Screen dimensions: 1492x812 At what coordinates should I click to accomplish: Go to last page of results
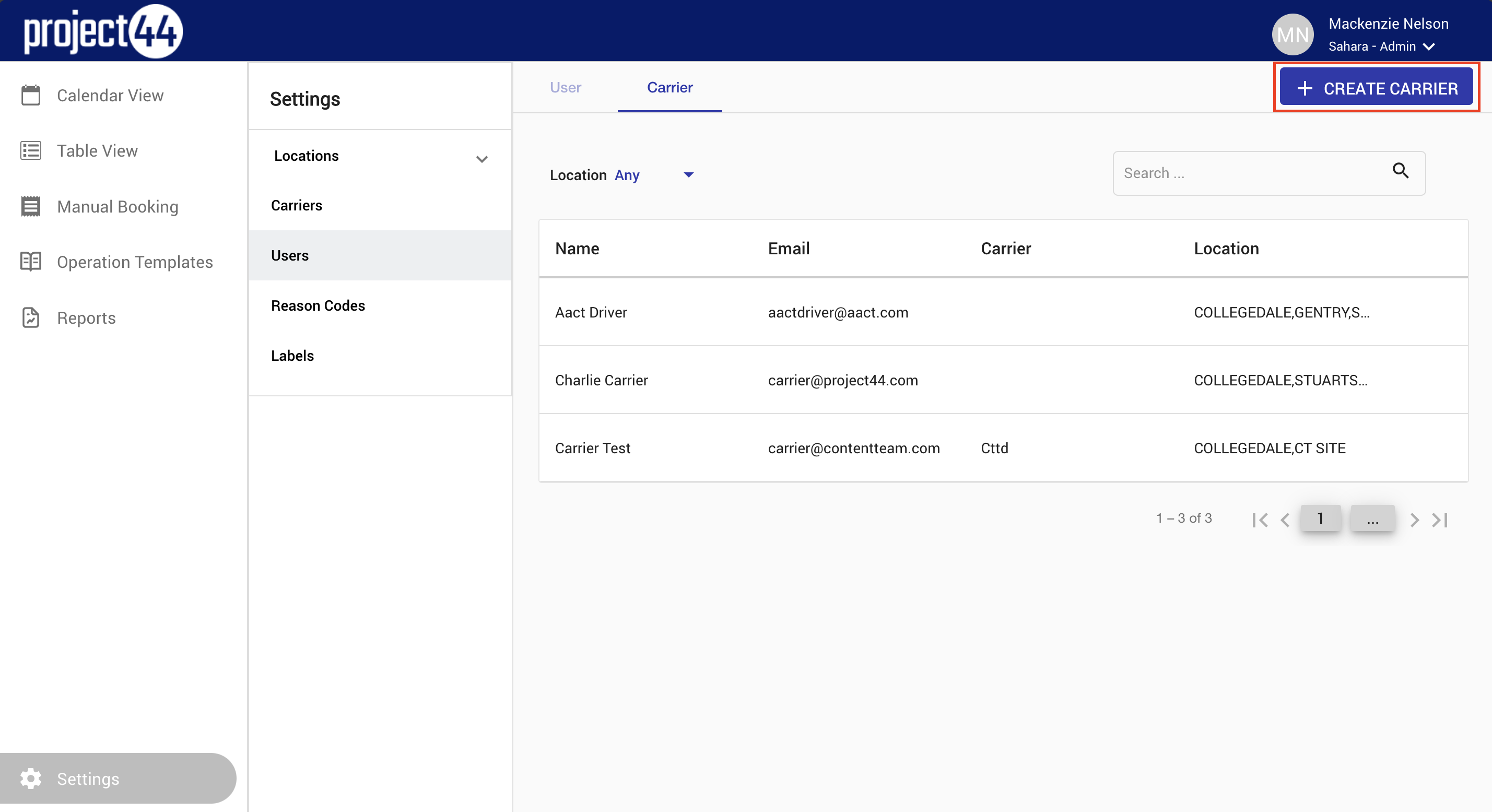click(x=1440, y=520)
